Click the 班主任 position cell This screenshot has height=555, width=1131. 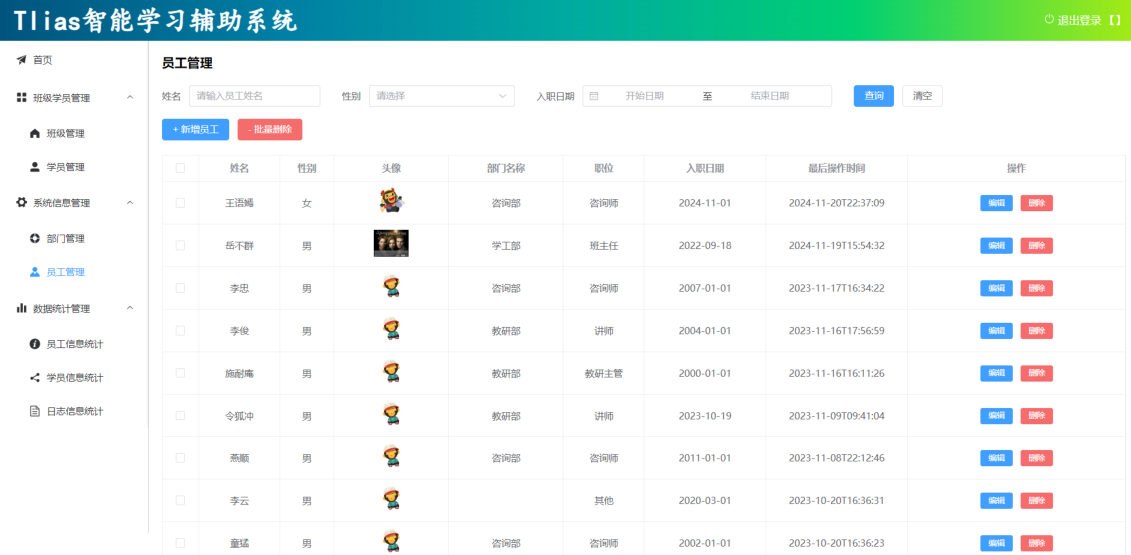pyautogui.click(x=604, y=245)
